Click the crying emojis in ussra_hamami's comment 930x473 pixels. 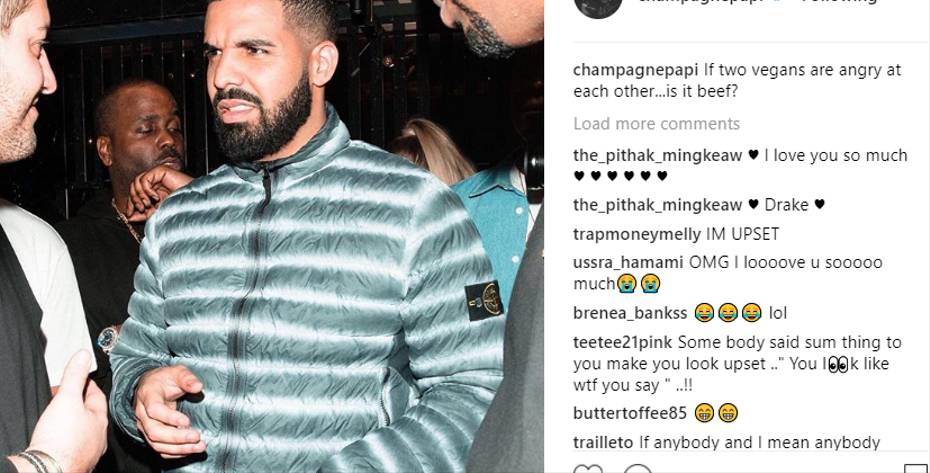point(639,284)
